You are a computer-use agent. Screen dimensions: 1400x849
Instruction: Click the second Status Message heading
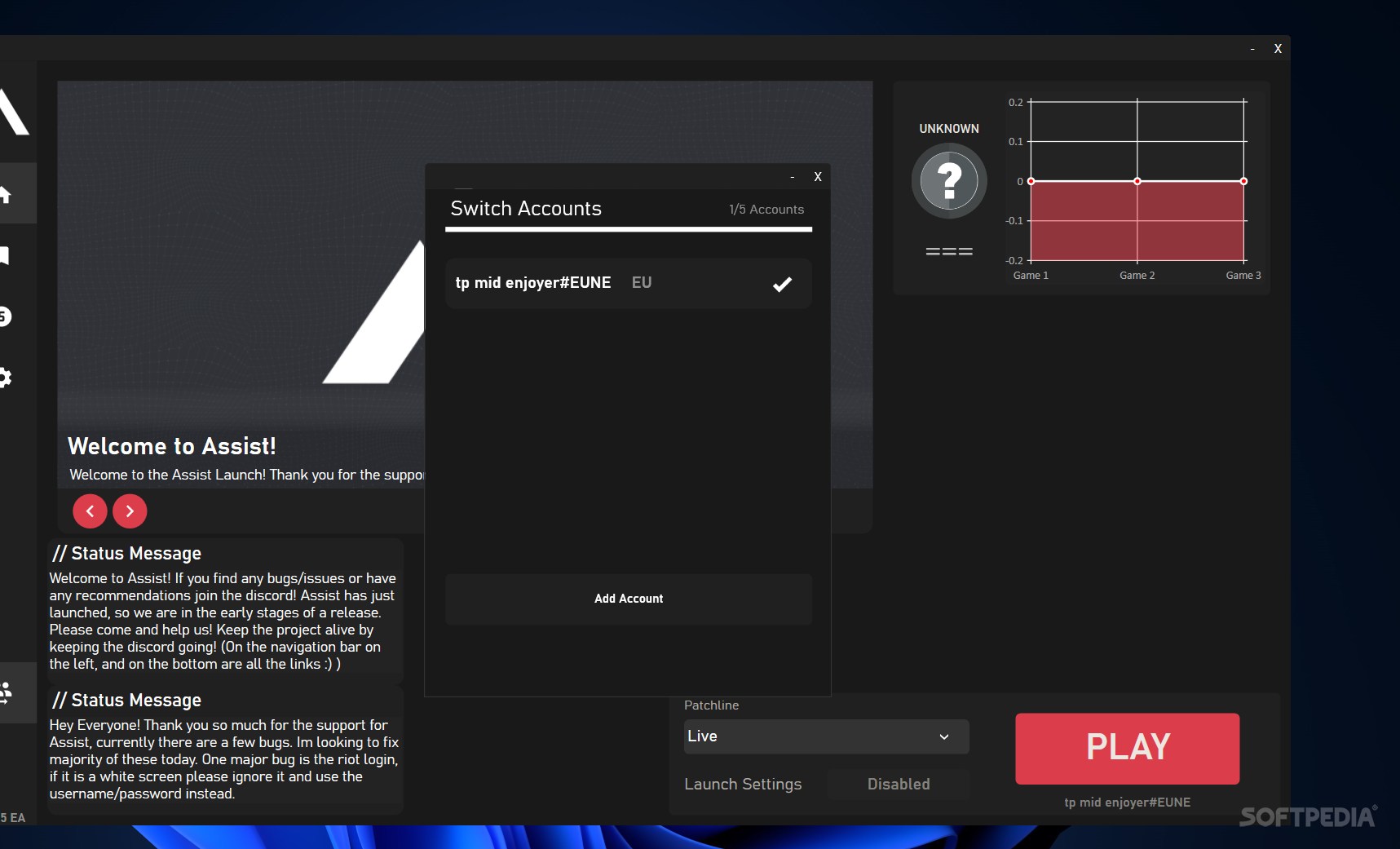[126, 700]
